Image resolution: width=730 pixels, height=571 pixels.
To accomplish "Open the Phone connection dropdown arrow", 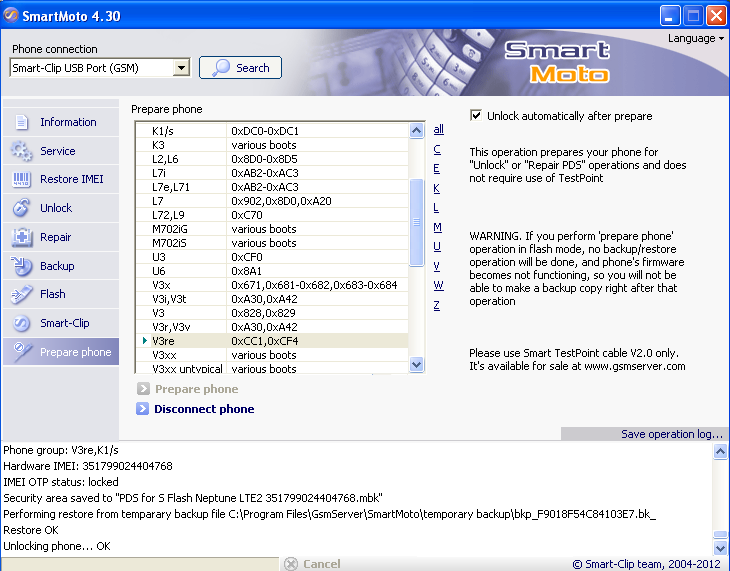I will [181, 68].
